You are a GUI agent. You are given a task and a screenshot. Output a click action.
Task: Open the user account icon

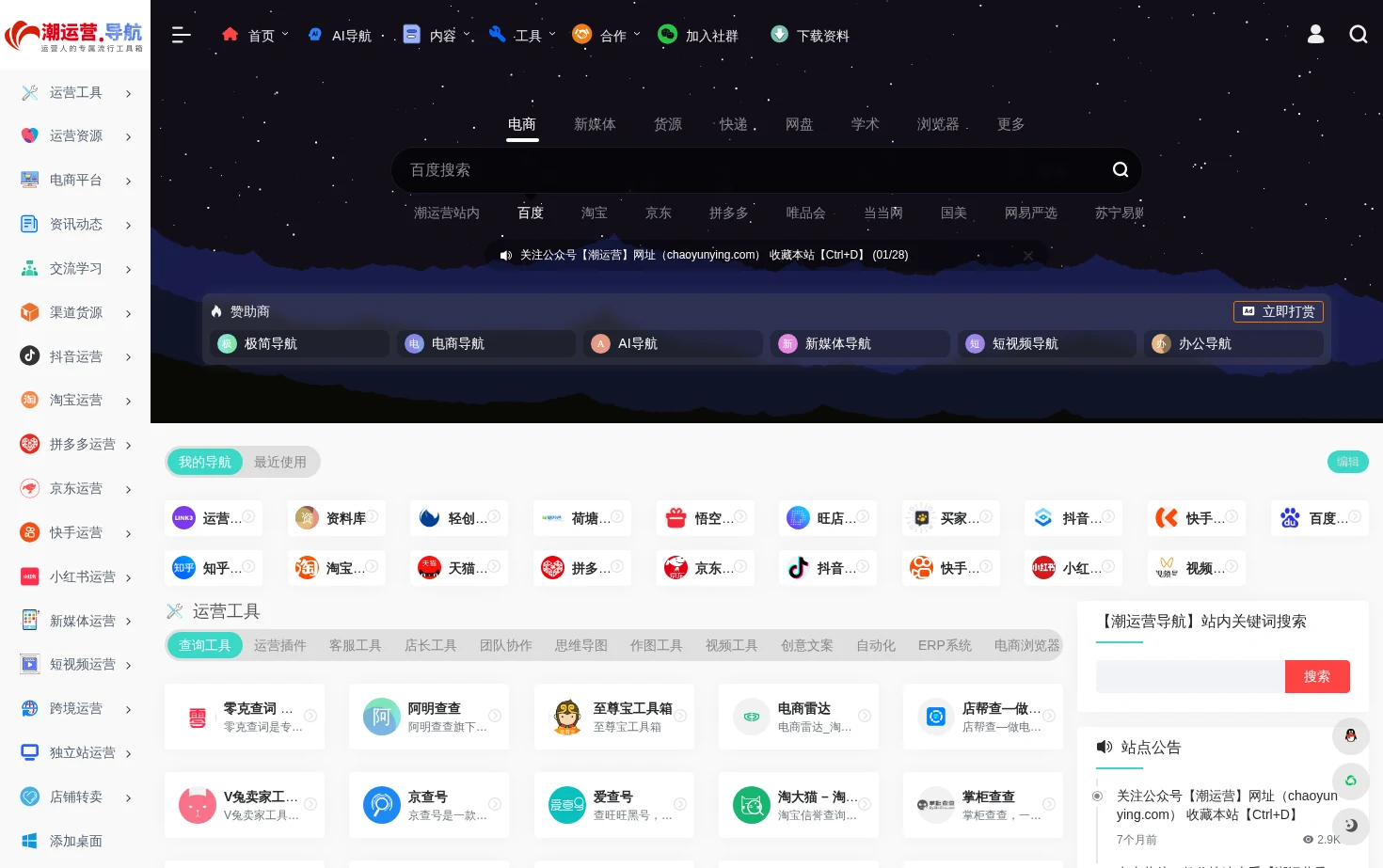(x=1315, y=35)
